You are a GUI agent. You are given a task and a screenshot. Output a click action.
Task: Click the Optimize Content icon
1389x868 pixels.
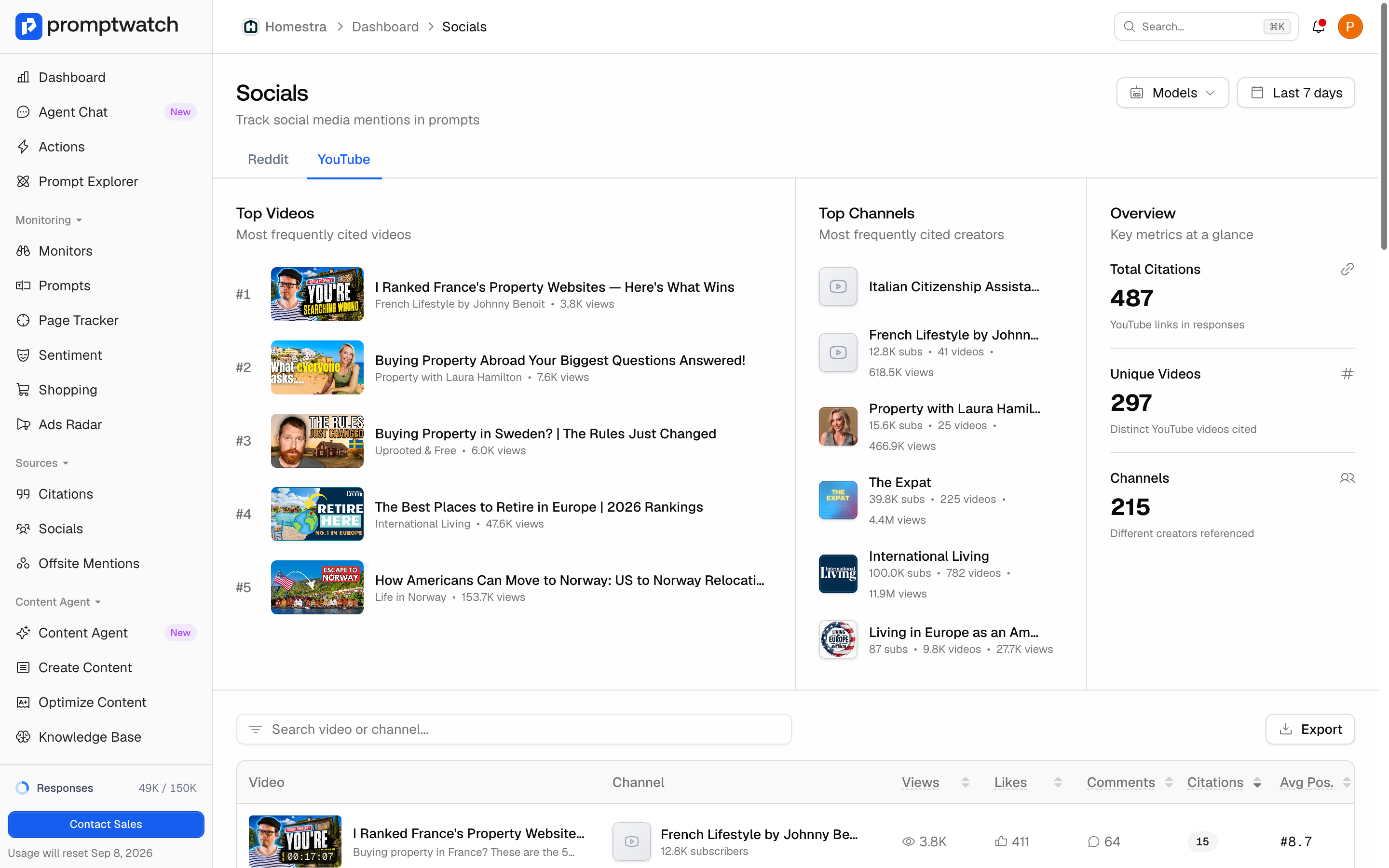[24, 702]
